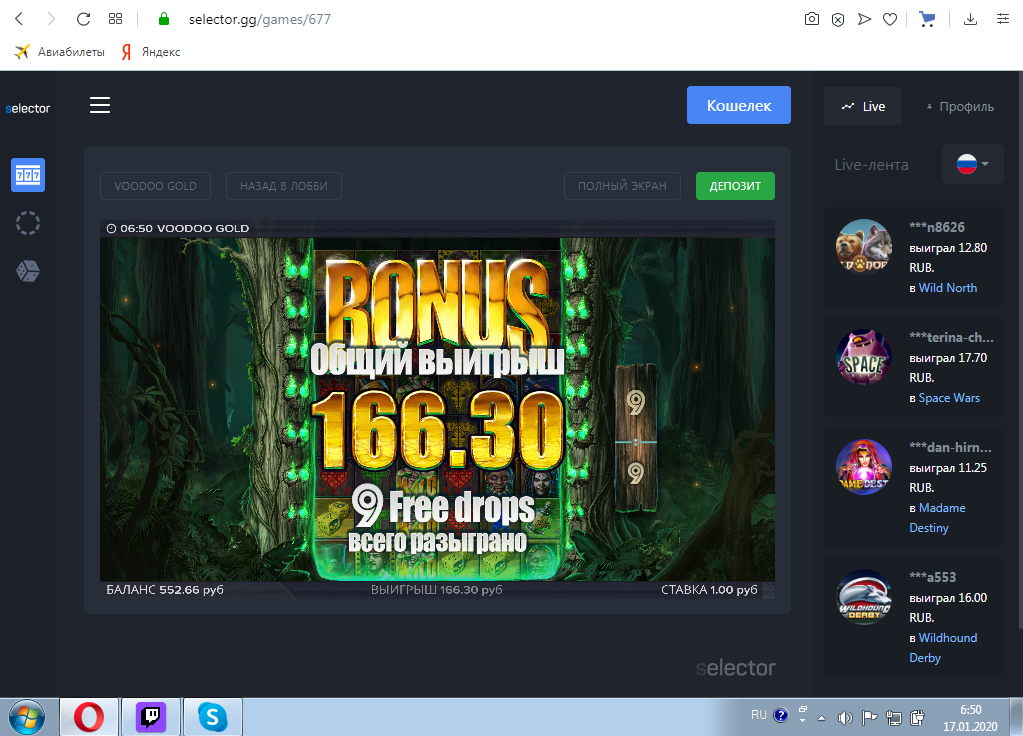Open browser downloads icon
This screenshot has width=1023, height=736.
[970, 19]
